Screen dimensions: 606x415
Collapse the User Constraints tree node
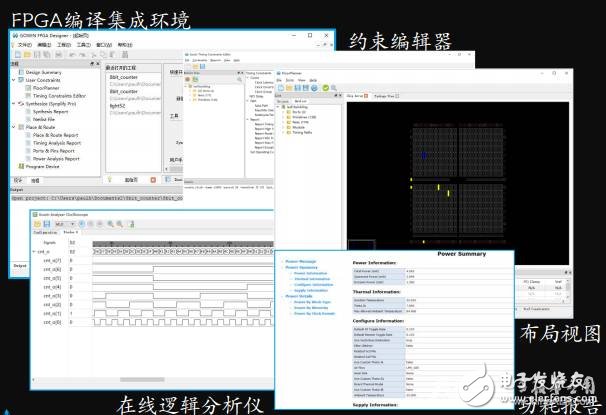[12, 79]
